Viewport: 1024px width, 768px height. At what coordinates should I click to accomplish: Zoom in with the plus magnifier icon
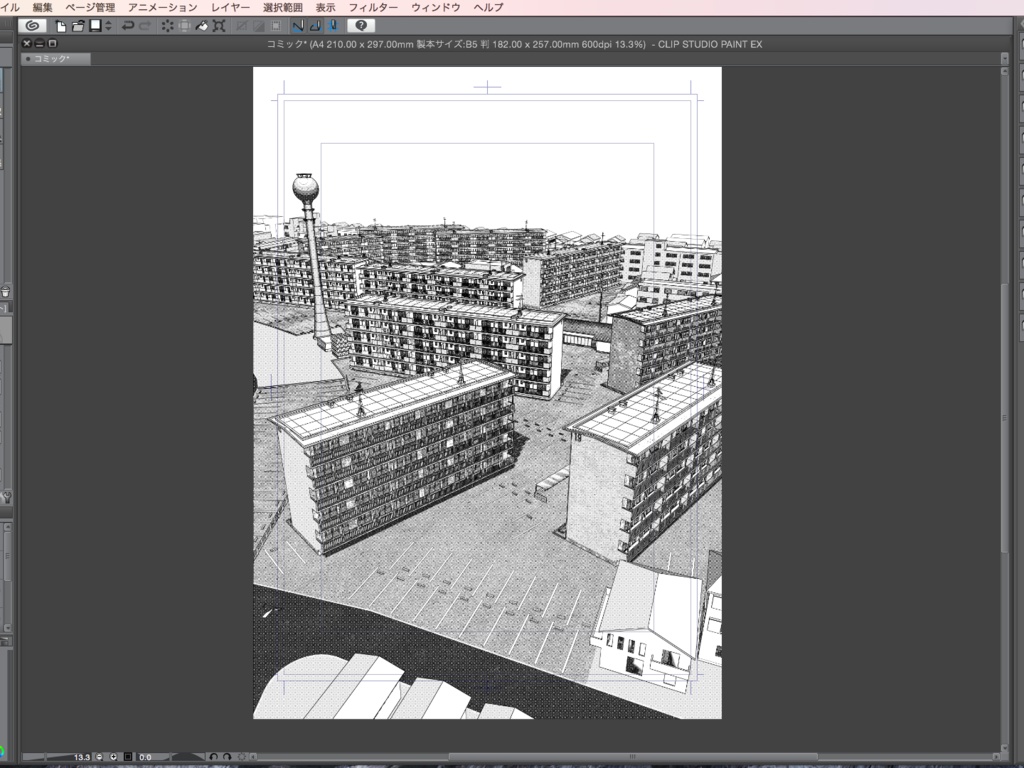point(113,757)
